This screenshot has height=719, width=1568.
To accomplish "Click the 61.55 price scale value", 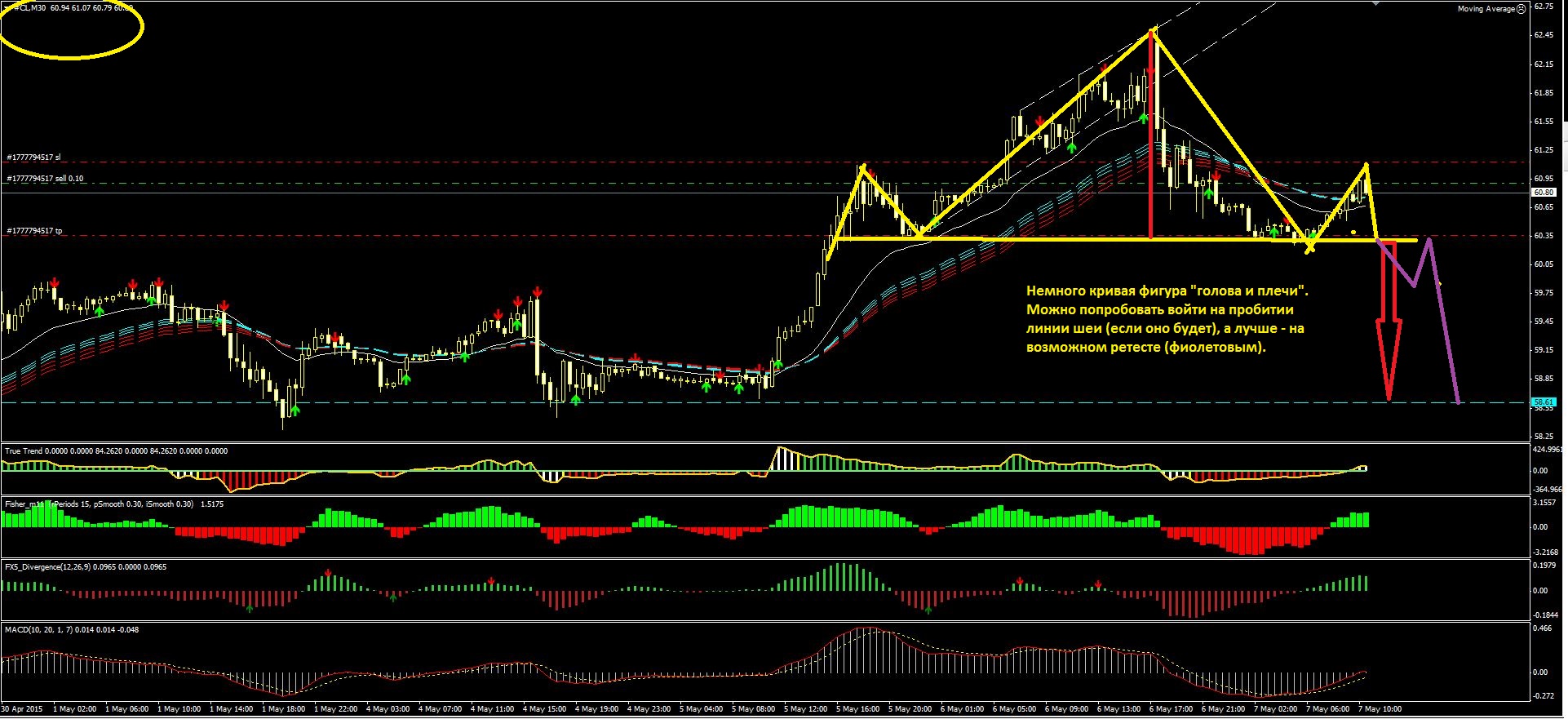I will click(x=1544, y=122).
